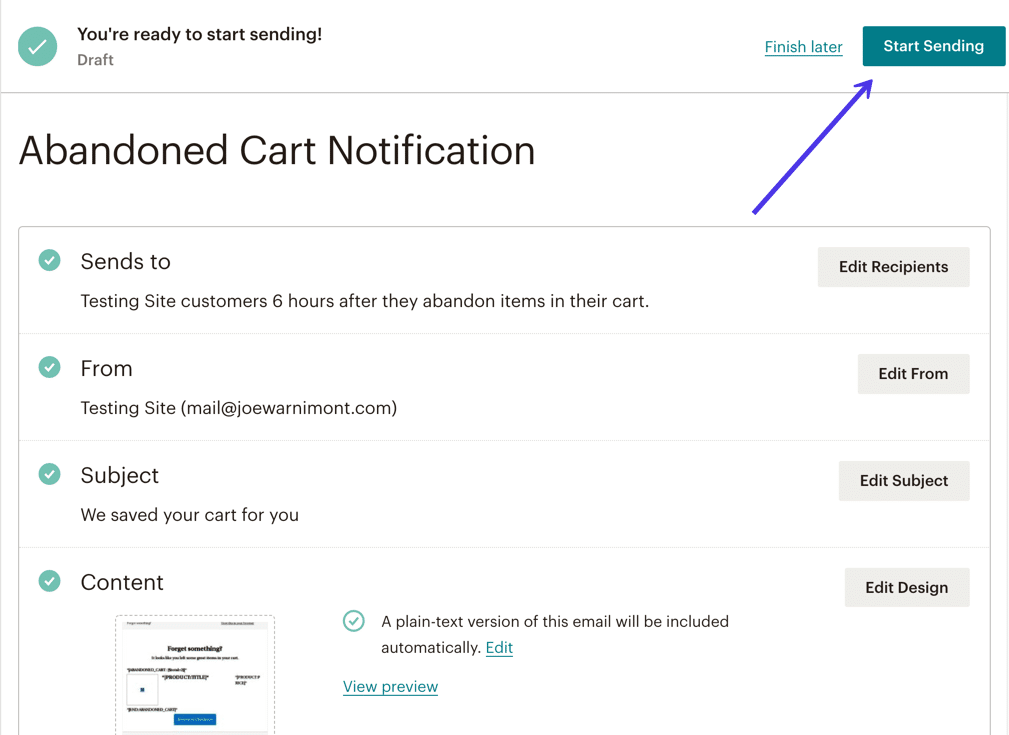The width and height of the screenshot is (1009, 735).
Task: Click the outlined checkmark next to plain-text note
Action: tap(354, 621)
